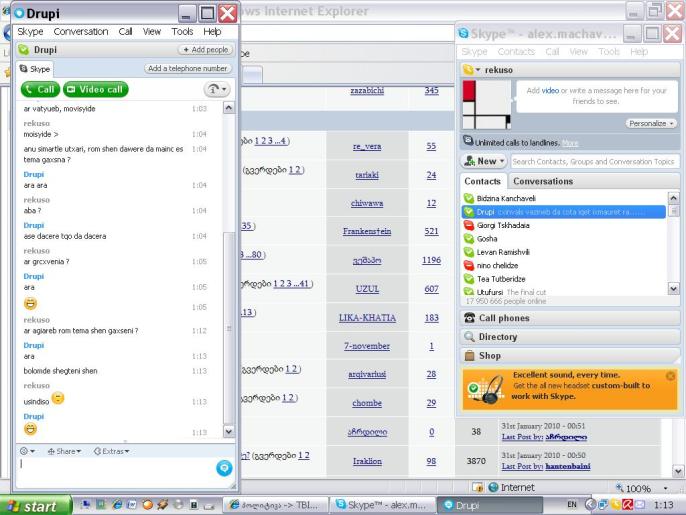Open Call phones panel

pos(570,318)
